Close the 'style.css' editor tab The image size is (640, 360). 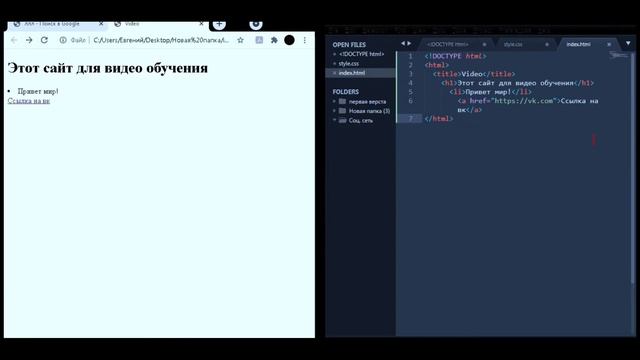point(547,44)
